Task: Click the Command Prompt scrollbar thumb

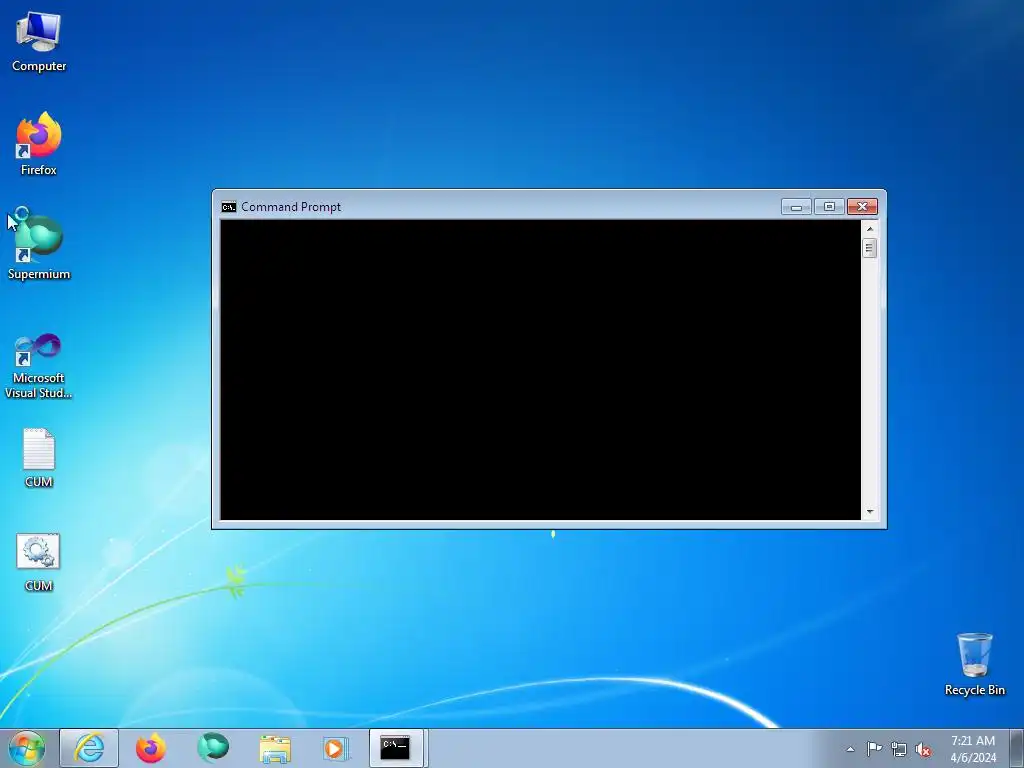Action: tap(869, 248)
